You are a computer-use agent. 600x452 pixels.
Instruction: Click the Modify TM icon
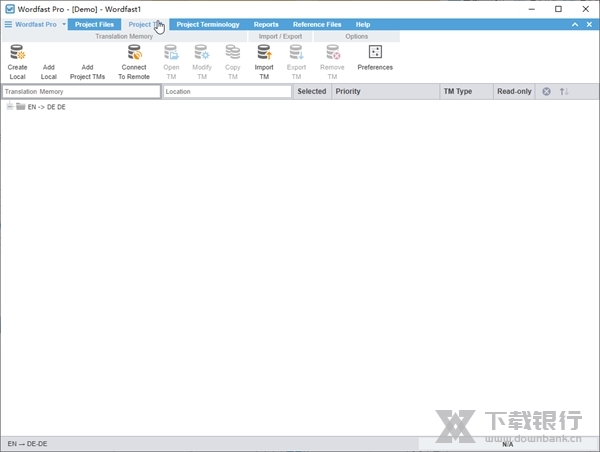(202, 53)
